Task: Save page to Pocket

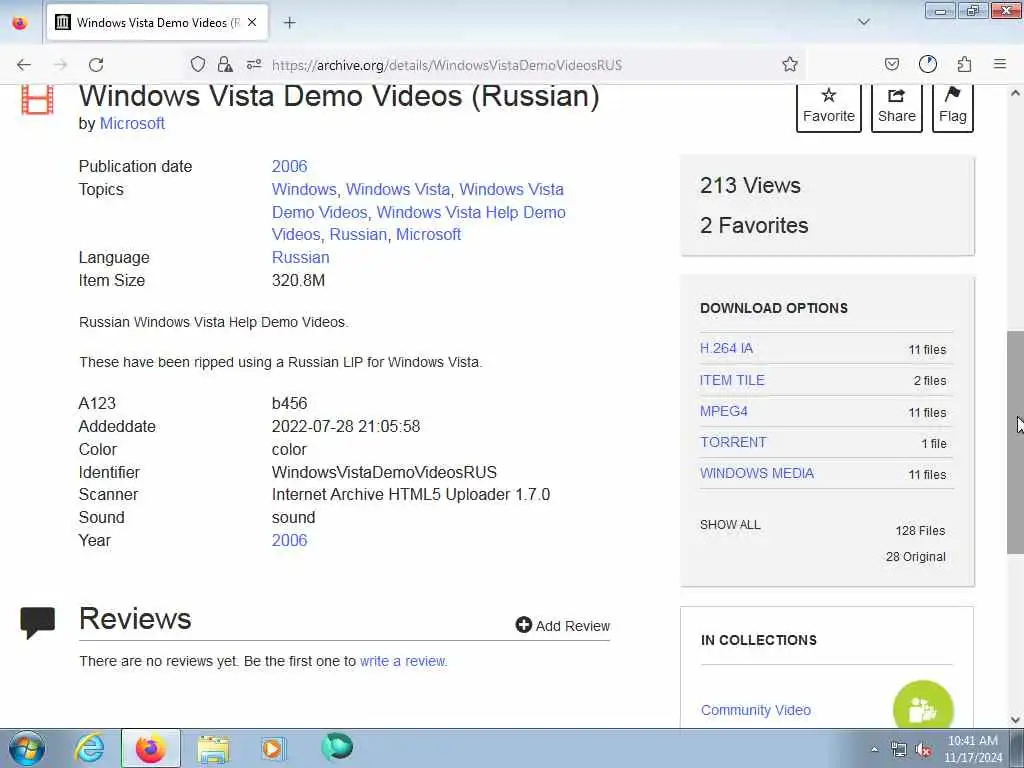Action: (x=891, y=64)
